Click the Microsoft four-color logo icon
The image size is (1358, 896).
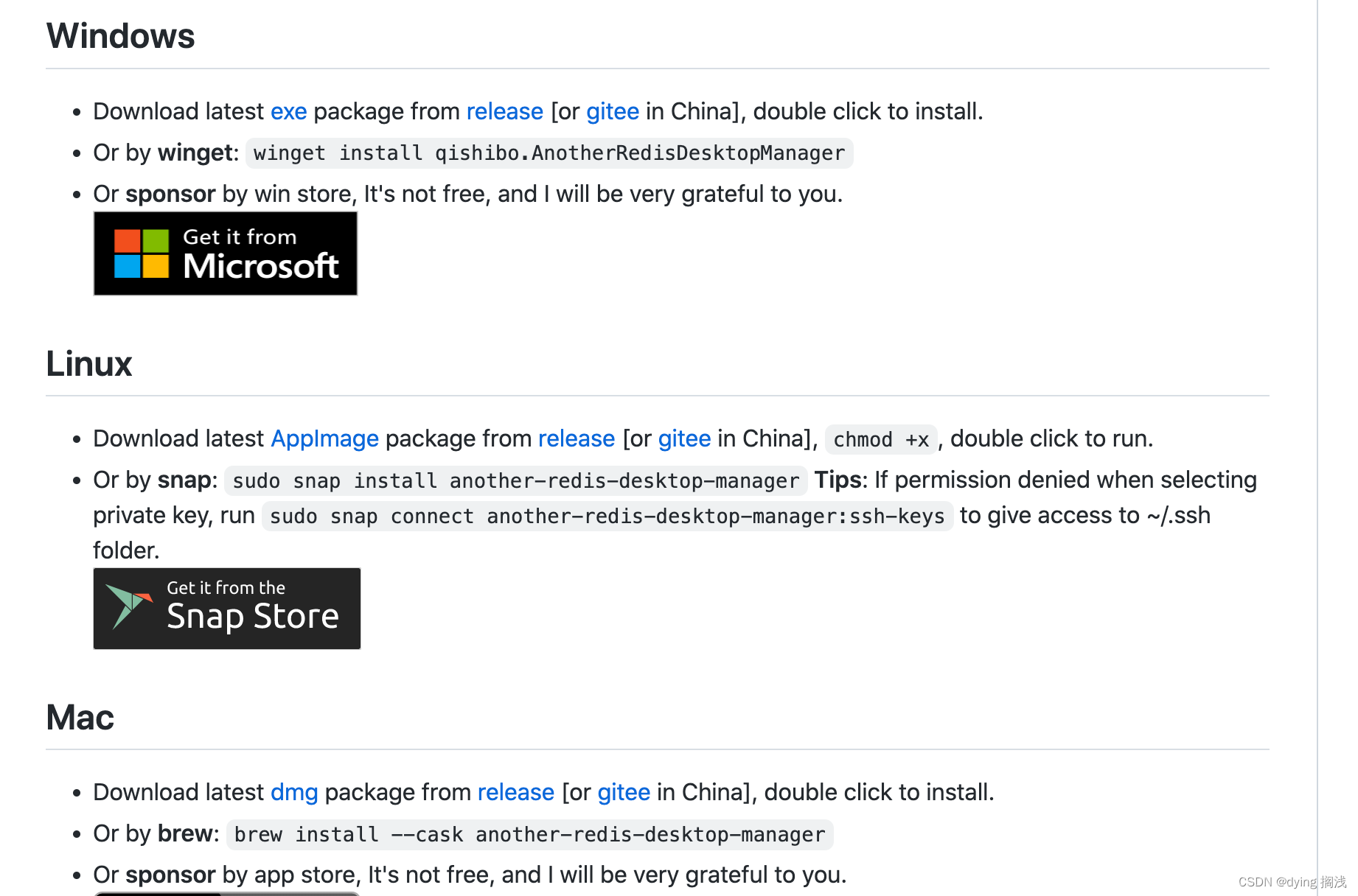tap(142, 253)
